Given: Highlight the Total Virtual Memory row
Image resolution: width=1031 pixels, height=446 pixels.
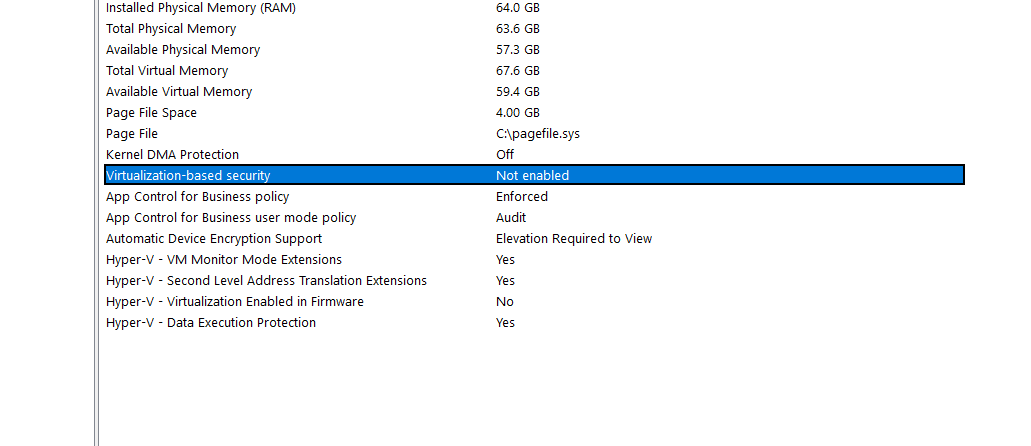Looking at the screenshot, I should point(167,71).
